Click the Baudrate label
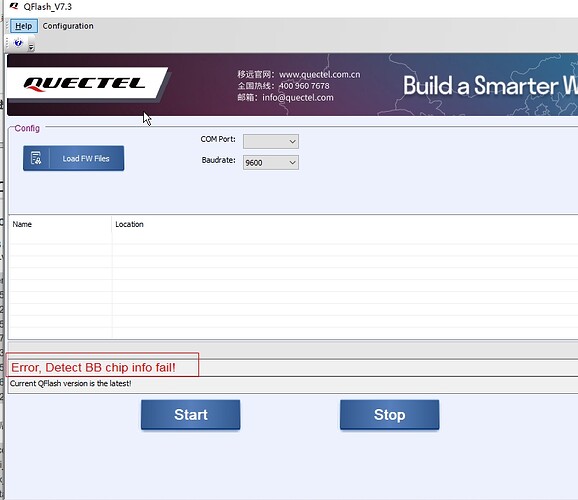This screenshot has width=578, height=500. pyautogui.click(x=219, y=160)
